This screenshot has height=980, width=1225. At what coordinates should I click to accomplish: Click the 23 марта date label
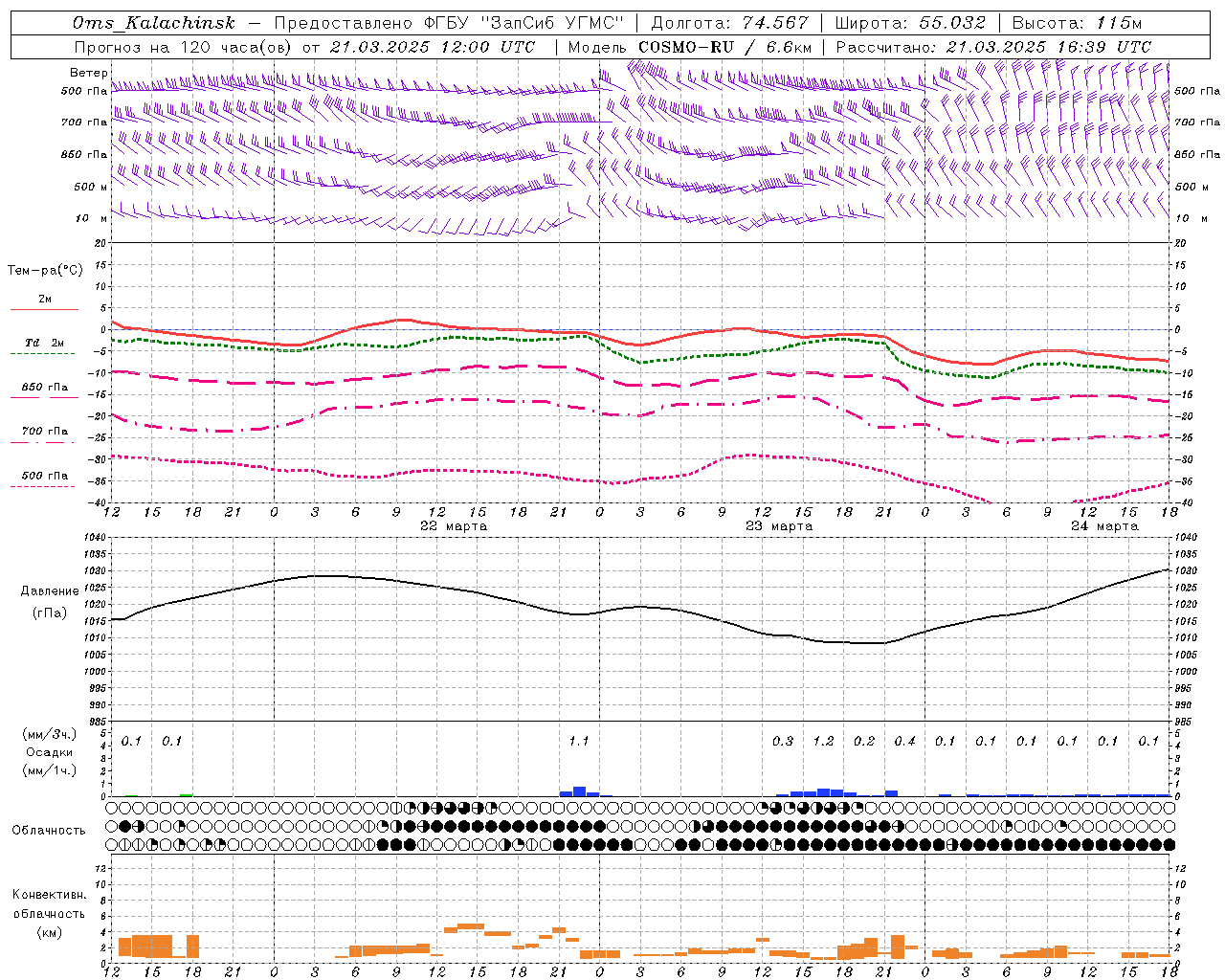[x=779, y=526]
